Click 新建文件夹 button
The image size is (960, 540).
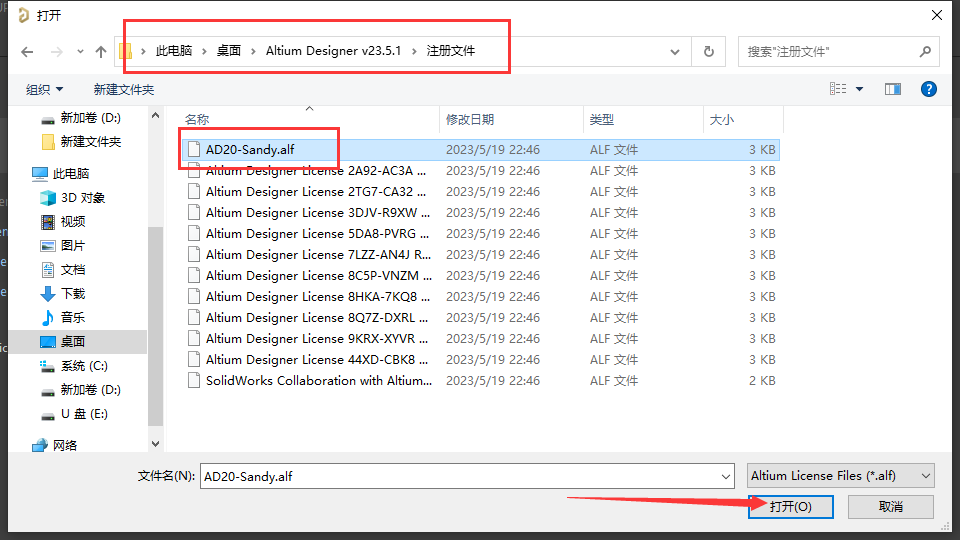(x=124, y=89)
